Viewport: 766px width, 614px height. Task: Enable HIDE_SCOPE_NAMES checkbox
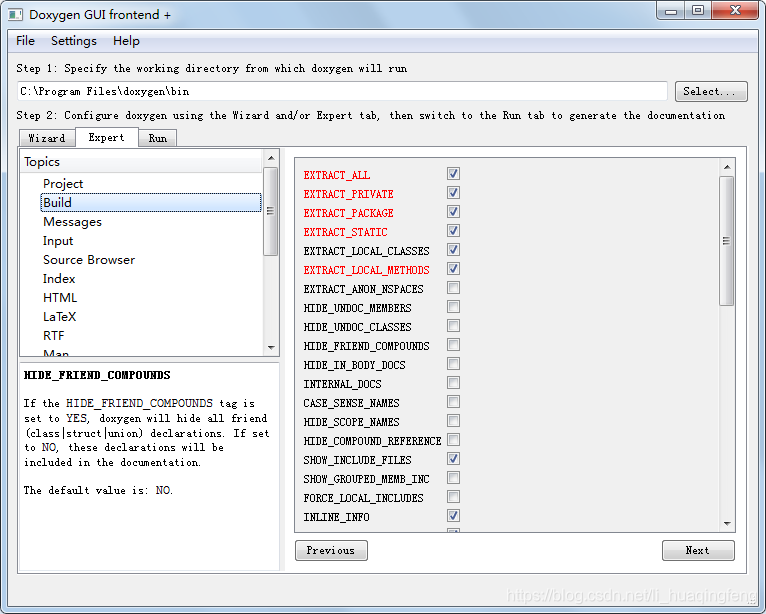453,421
